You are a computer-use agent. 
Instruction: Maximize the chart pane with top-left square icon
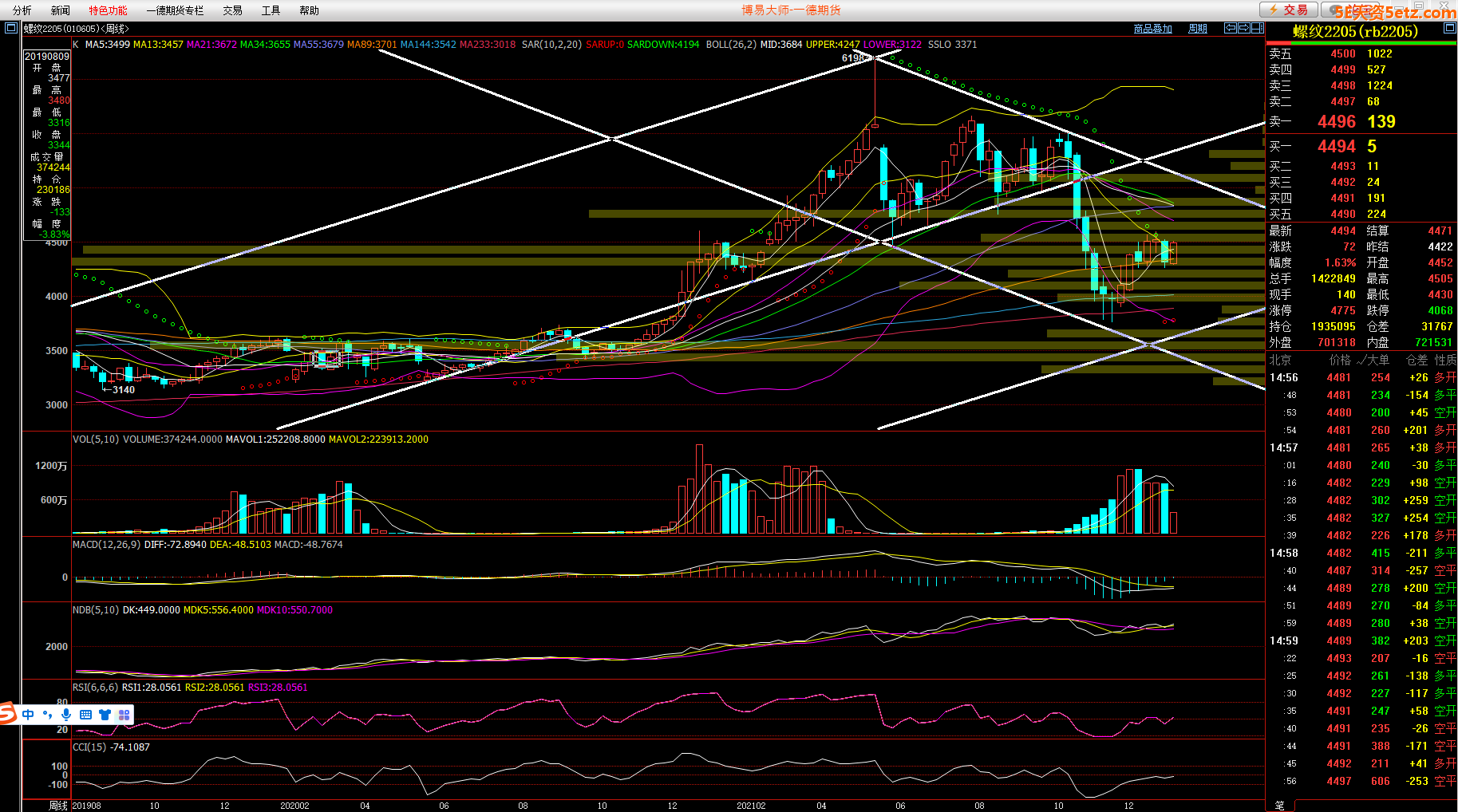10,28
